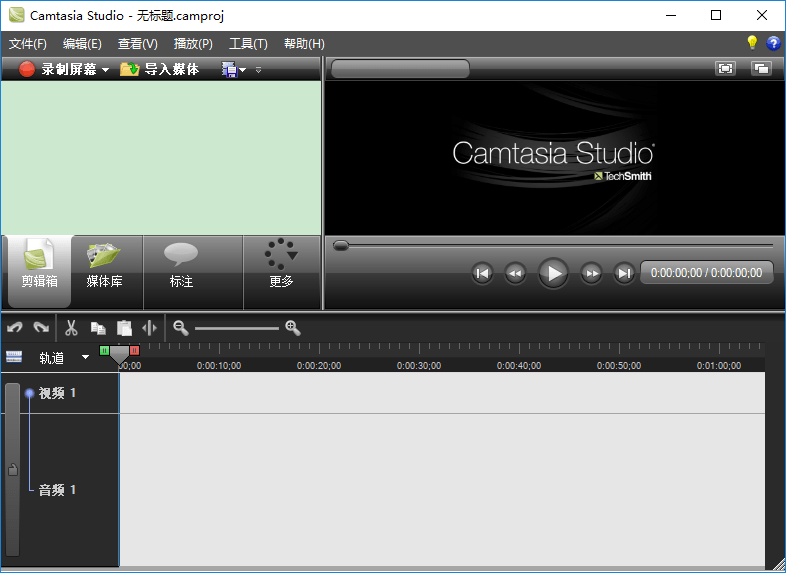Viewport: 786px width, 573px height.
Task: Click the detach preview window icon
Action: (x=761, y=69)
